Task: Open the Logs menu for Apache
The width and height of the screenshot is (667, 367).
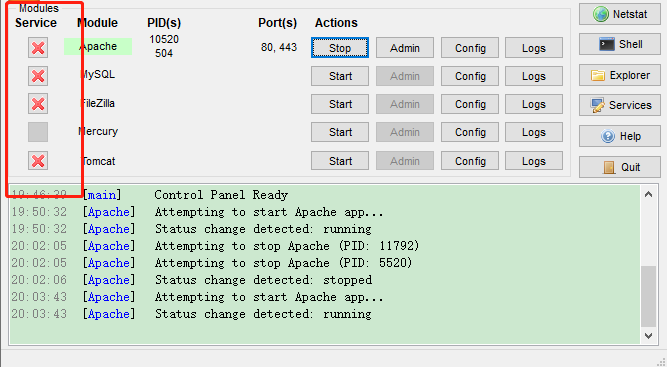Action: coord(534,48)
